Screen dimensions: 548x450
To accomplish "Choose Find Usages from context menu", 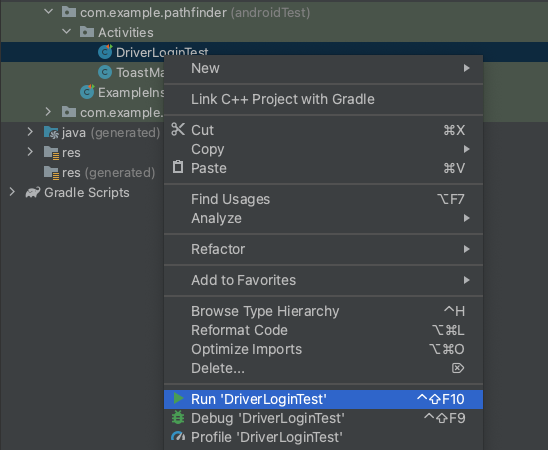I will coord(323,199).
